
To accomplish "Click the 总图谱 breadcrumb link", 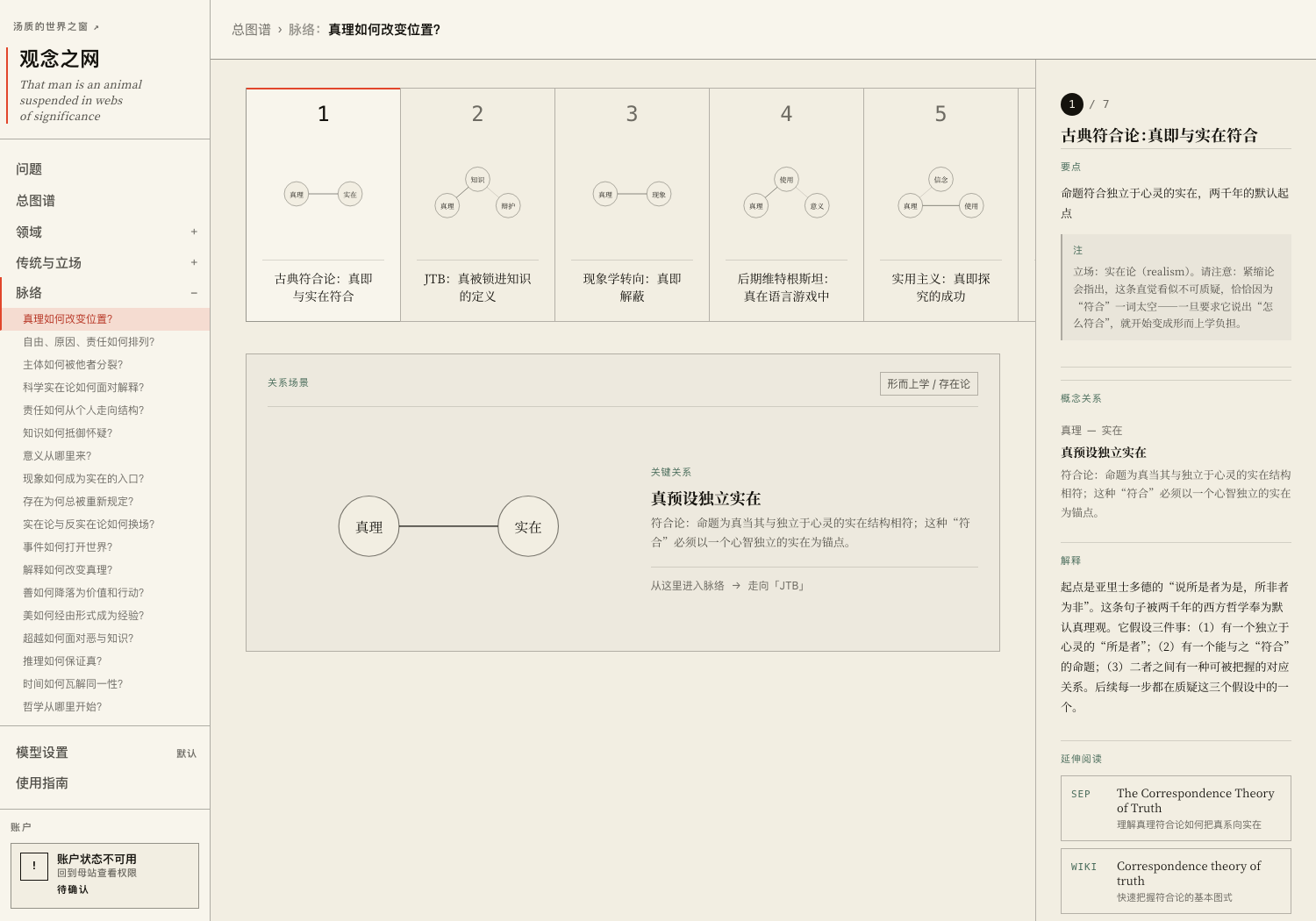I will (x=251, y=30).
